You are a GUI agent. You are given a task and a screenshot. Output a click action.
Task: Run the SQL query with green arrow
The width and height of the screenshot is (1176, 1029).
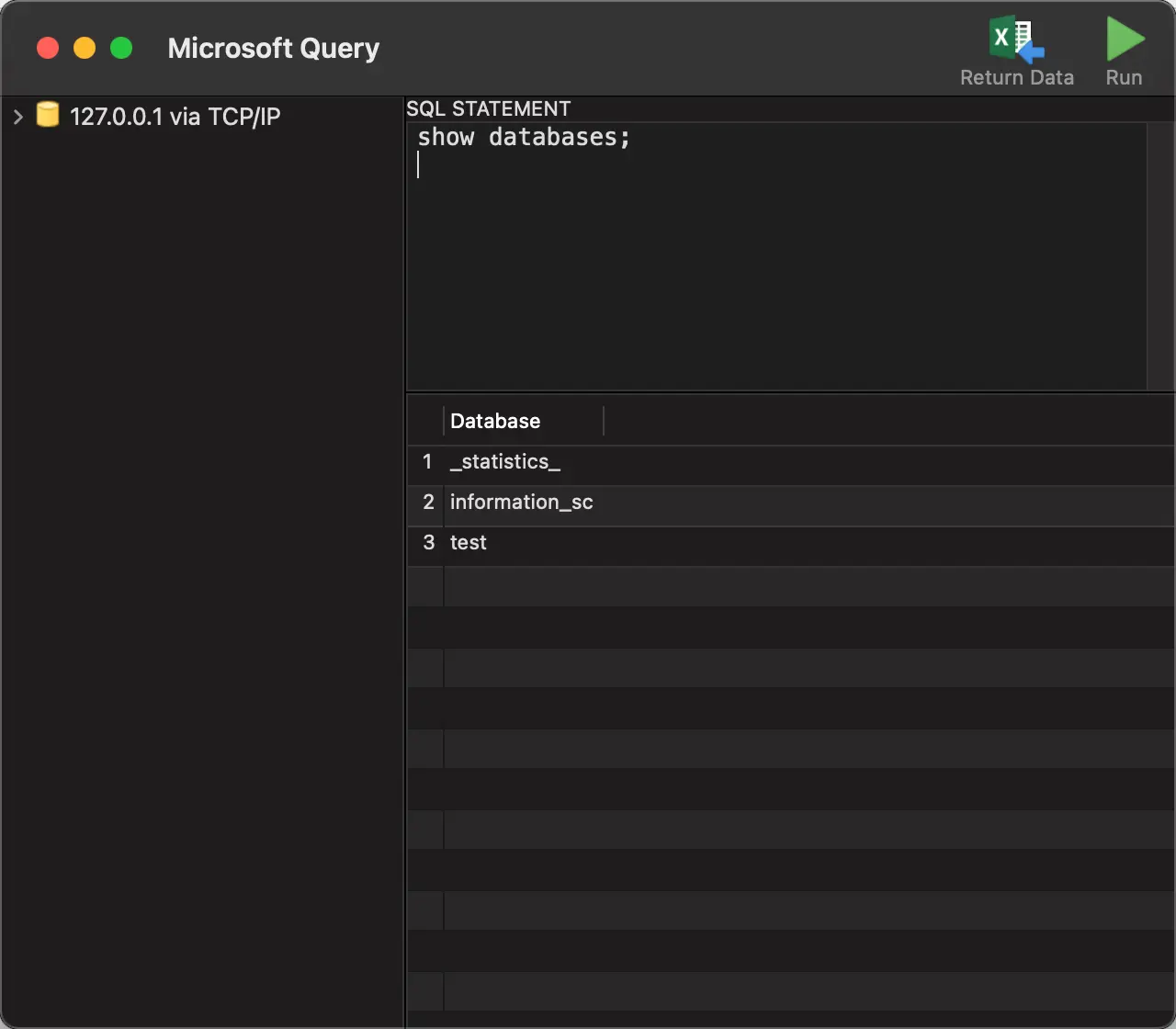pyautogui.click(x=1125, y=40)
